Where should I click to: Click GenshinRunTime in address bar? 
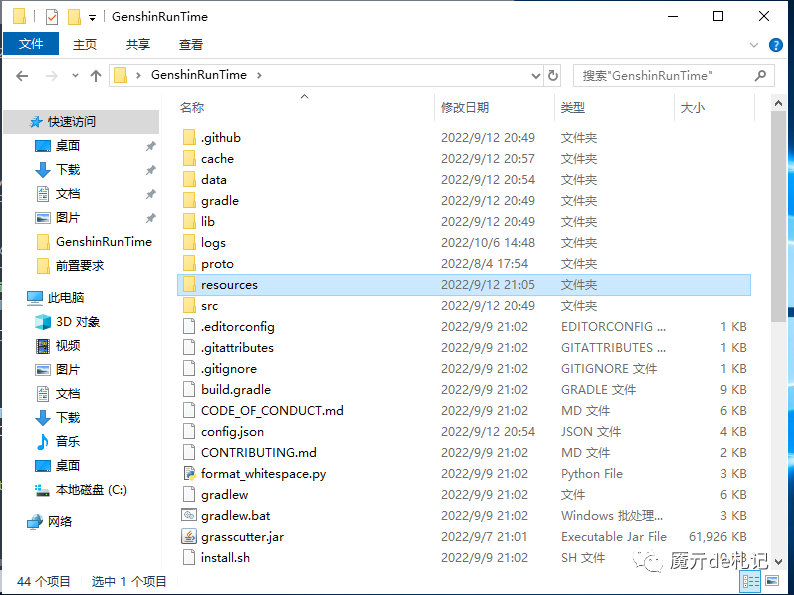tap(198, 75)
